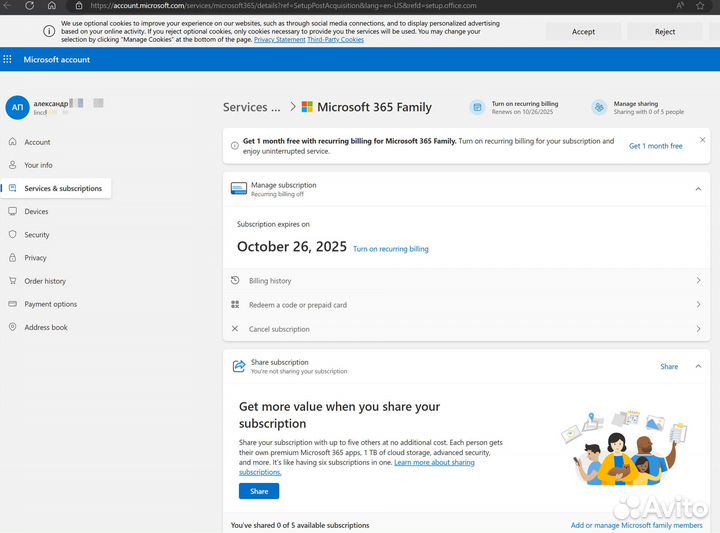Click the АП profile avatar
Screen dimensions: 720x533
[x=17, y=107]
